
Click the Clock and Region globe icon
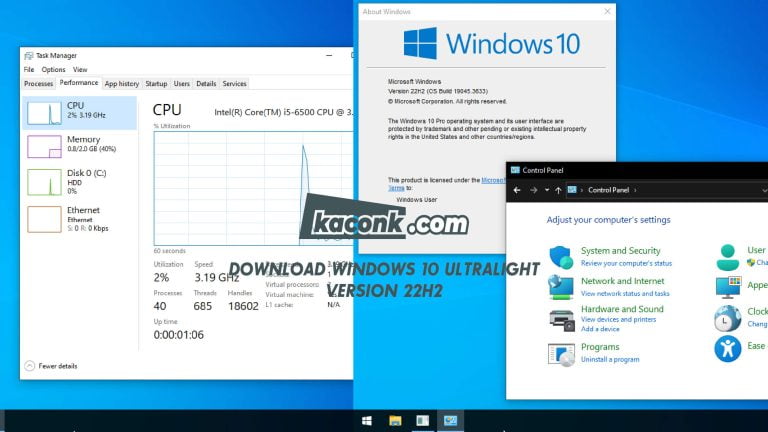pos(727,318)
